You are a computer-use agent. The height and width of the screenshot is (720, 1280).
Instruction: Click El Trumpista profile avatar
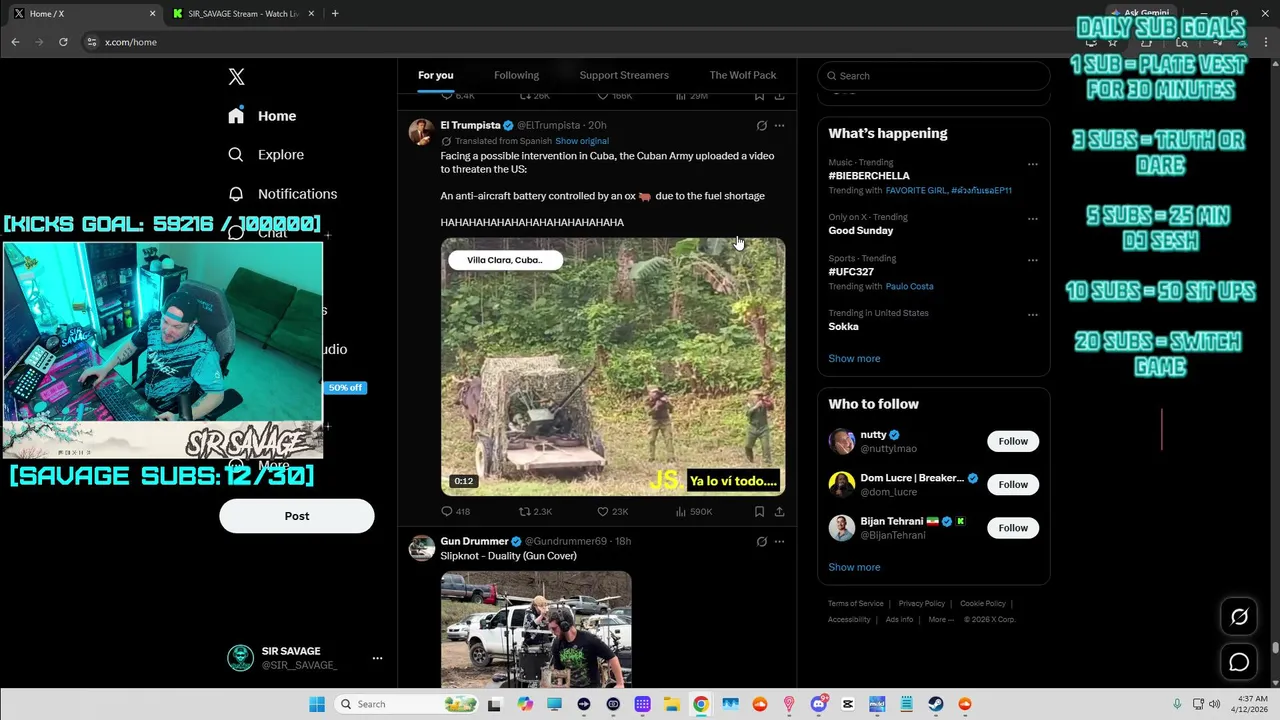(x=421, y=132)
